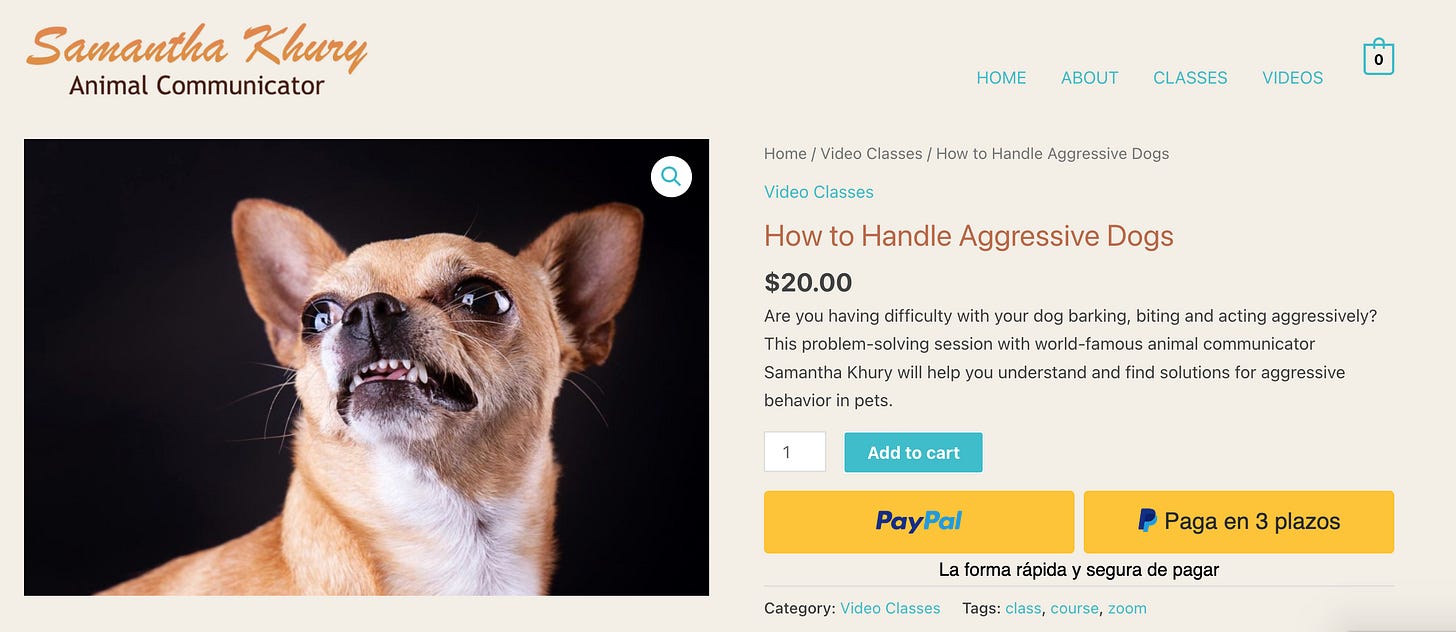Click the magnifier zoom icon on image
Screen dimensions: 1456x632
click(671, 176)
